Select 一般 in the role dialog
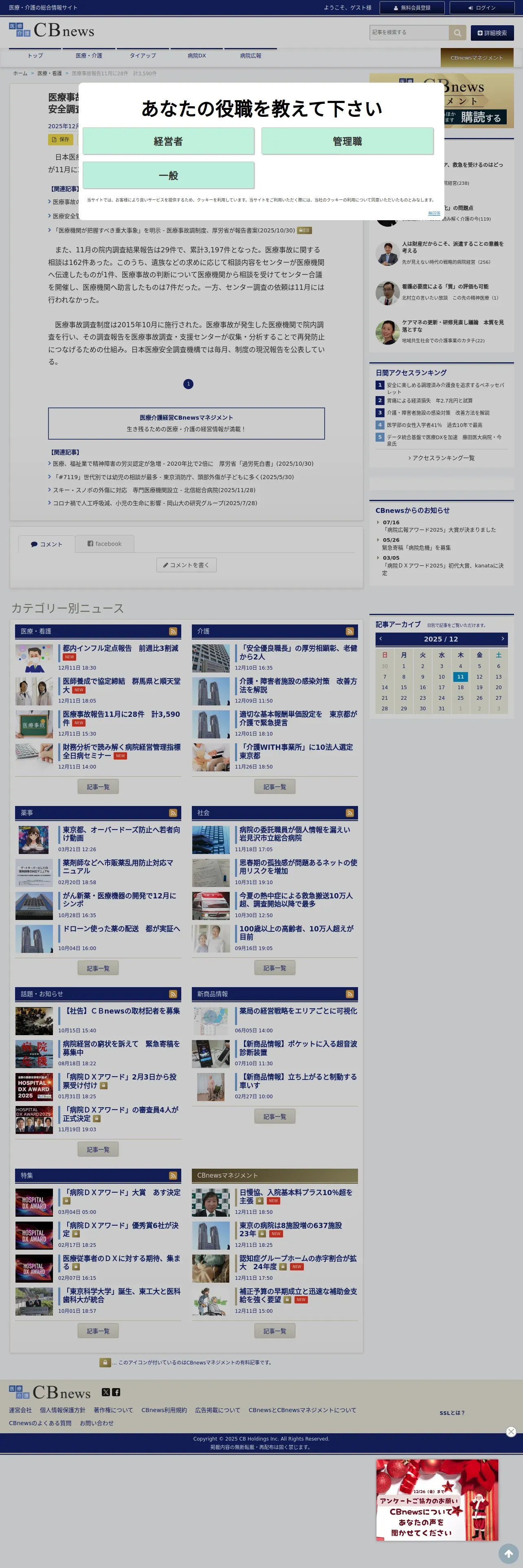Screen dimensions: 523x1568 (x=168, y=175)
